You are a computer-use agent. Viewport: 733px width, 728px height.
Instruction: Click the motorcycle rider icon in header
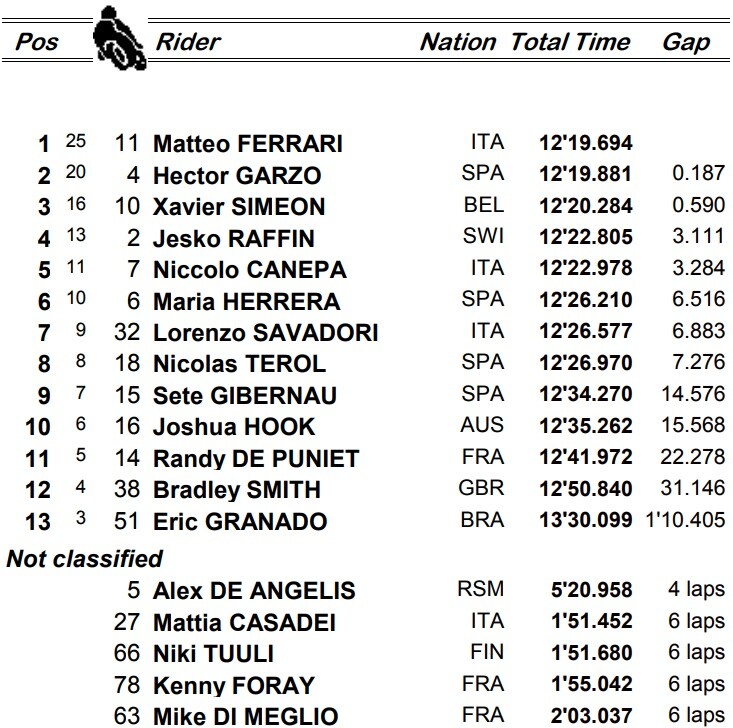(120, 38)
